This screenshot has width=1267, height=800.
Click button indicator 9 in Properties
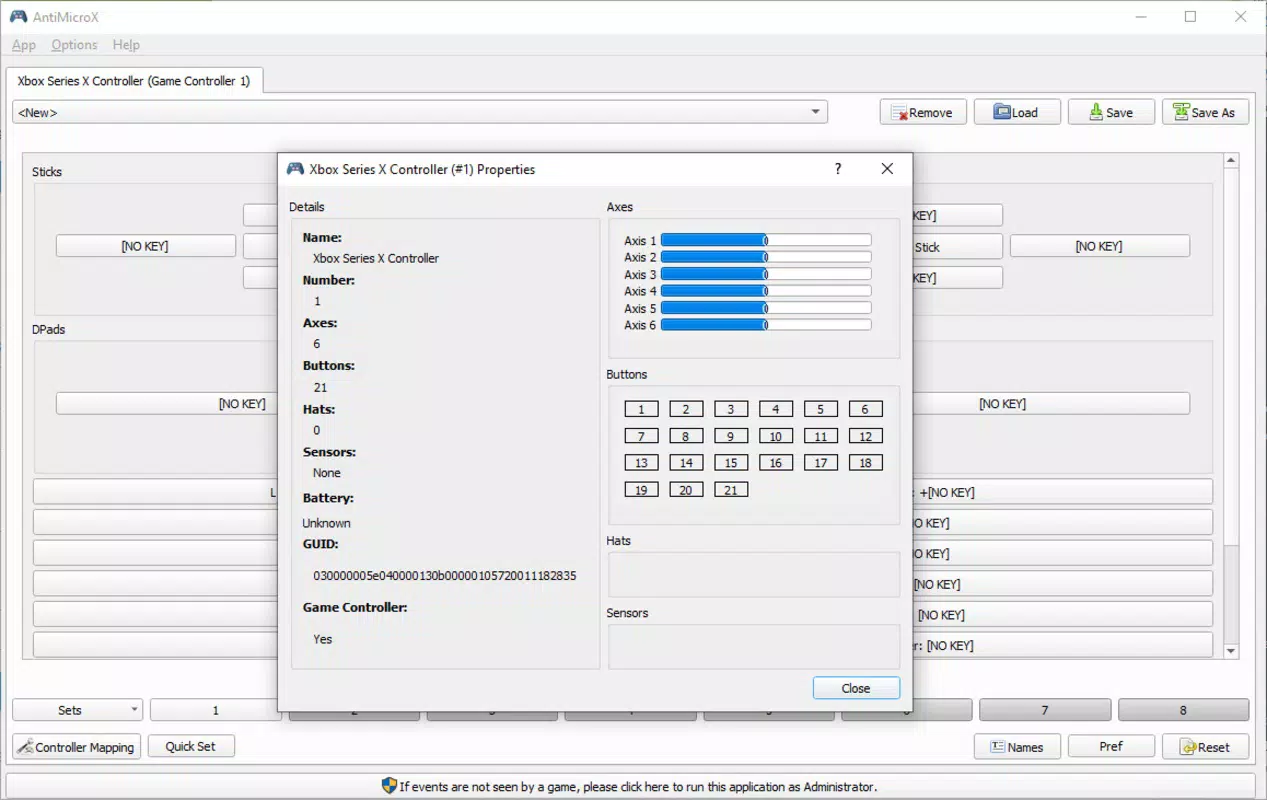(731, 436)
